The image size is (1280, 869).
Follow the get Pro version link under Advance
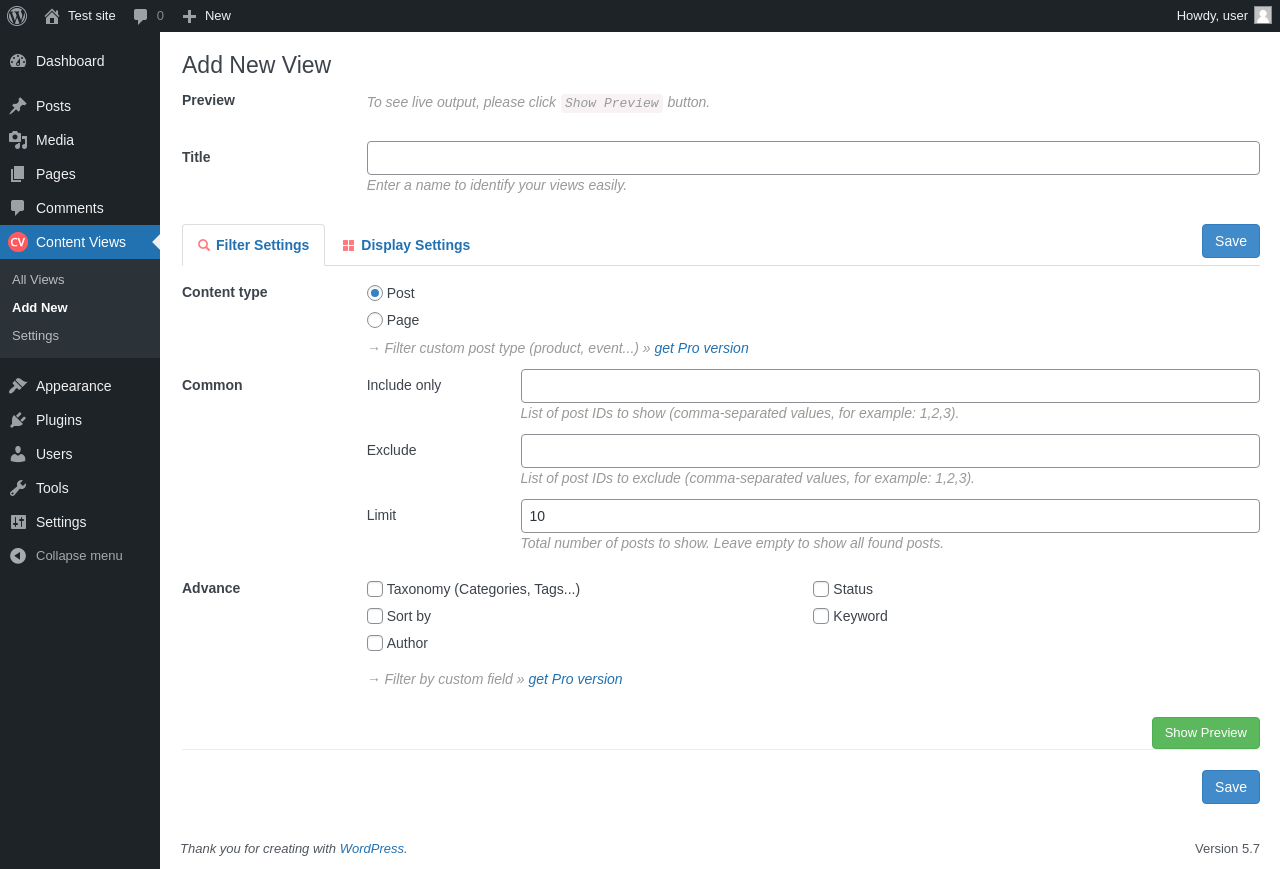coord(575,679)
